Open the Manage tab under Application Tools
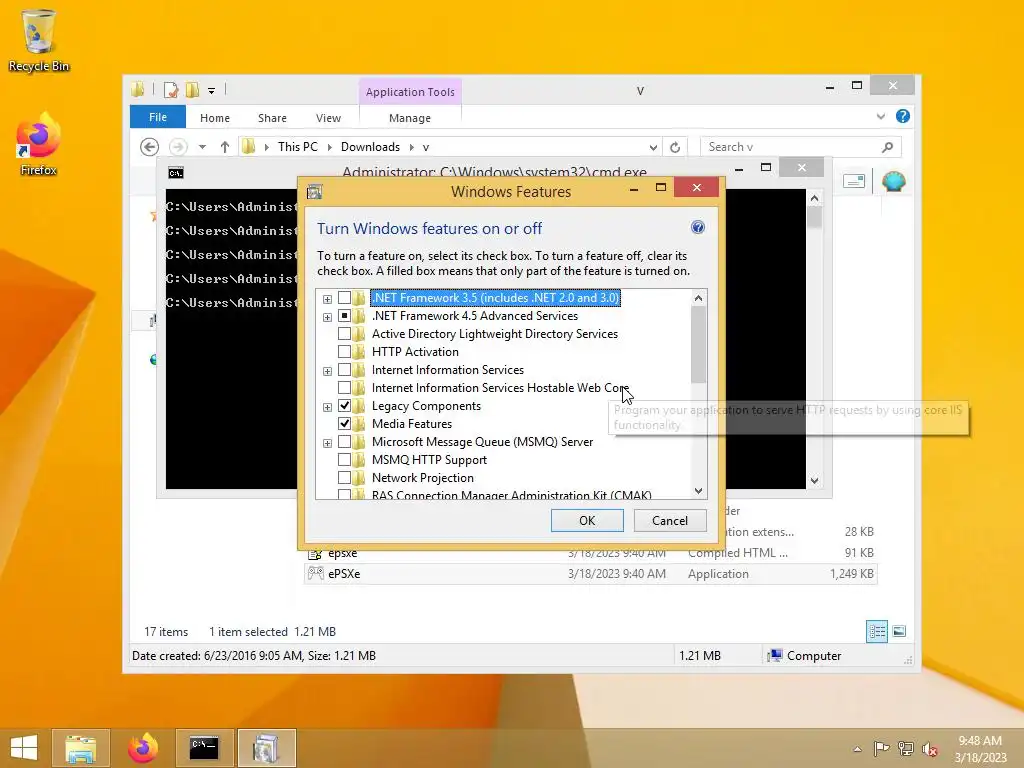 click(x=409, y=118)
